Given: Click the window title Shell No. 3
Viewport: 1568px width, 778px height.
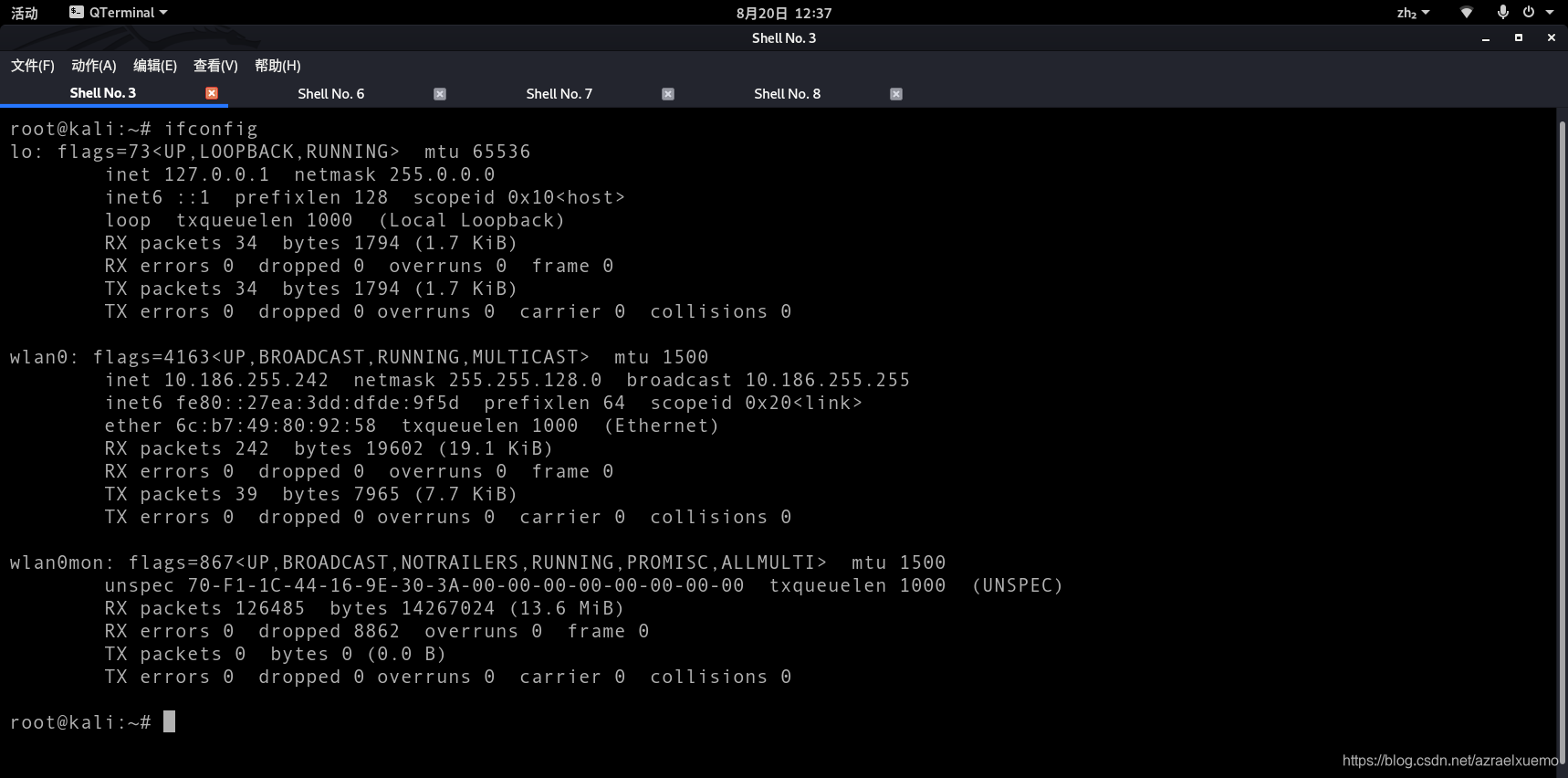Looking at the screenshot, I should click(784, 38).
